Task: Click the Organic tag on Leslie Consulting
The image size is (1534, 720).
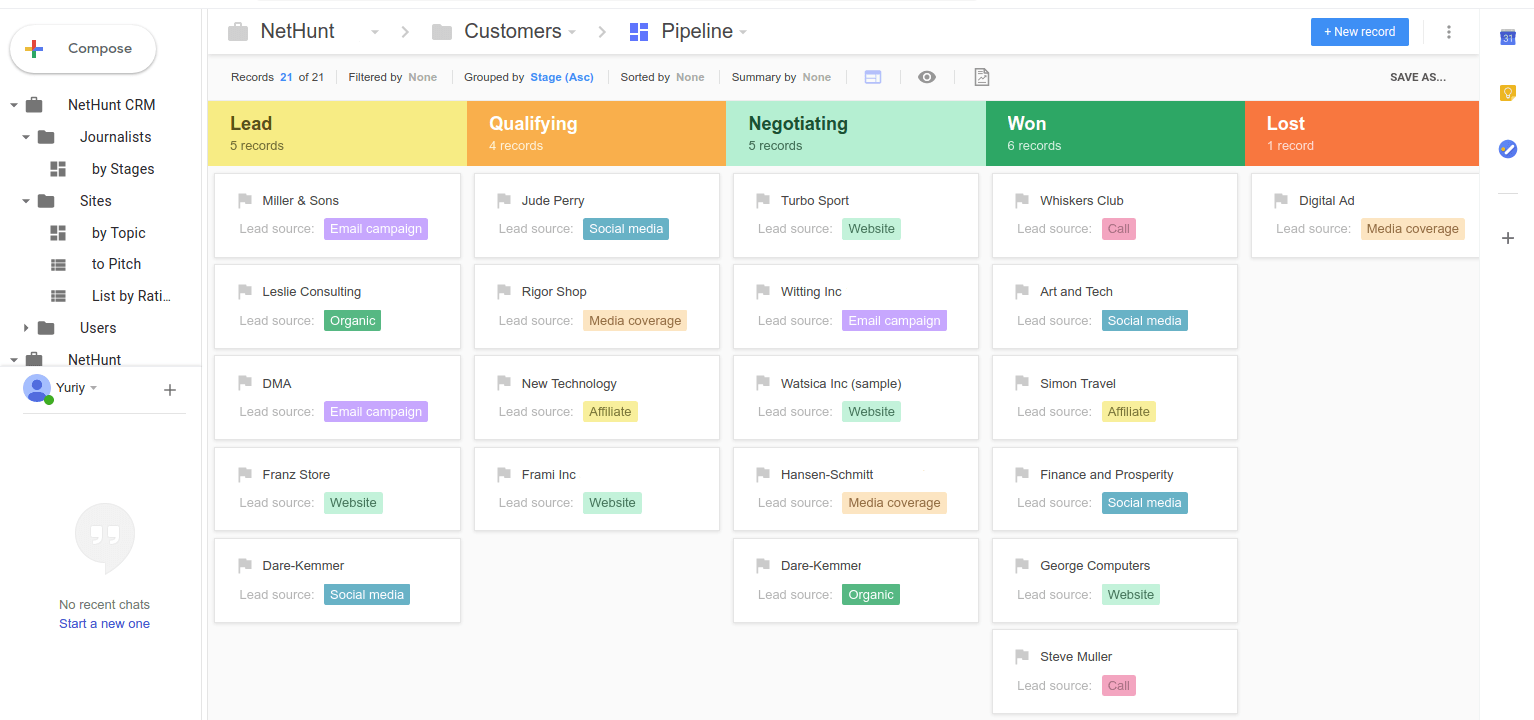Action: click(352, 321)
